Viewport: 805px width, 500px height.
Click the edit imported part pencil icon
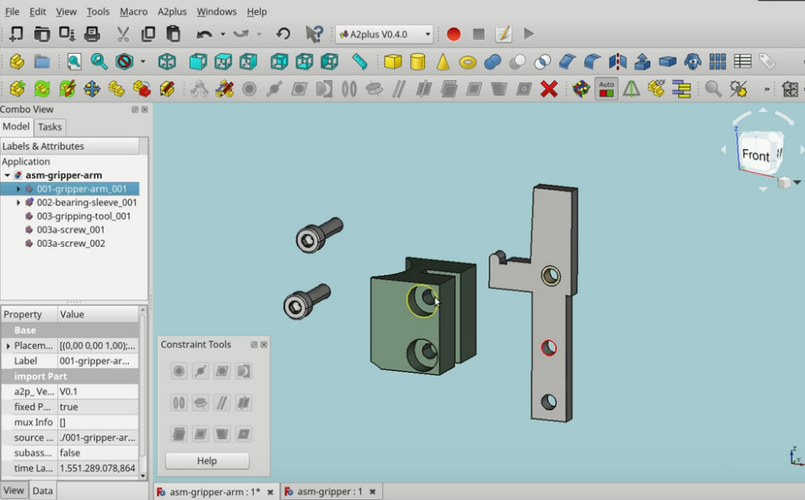[167, 89]
